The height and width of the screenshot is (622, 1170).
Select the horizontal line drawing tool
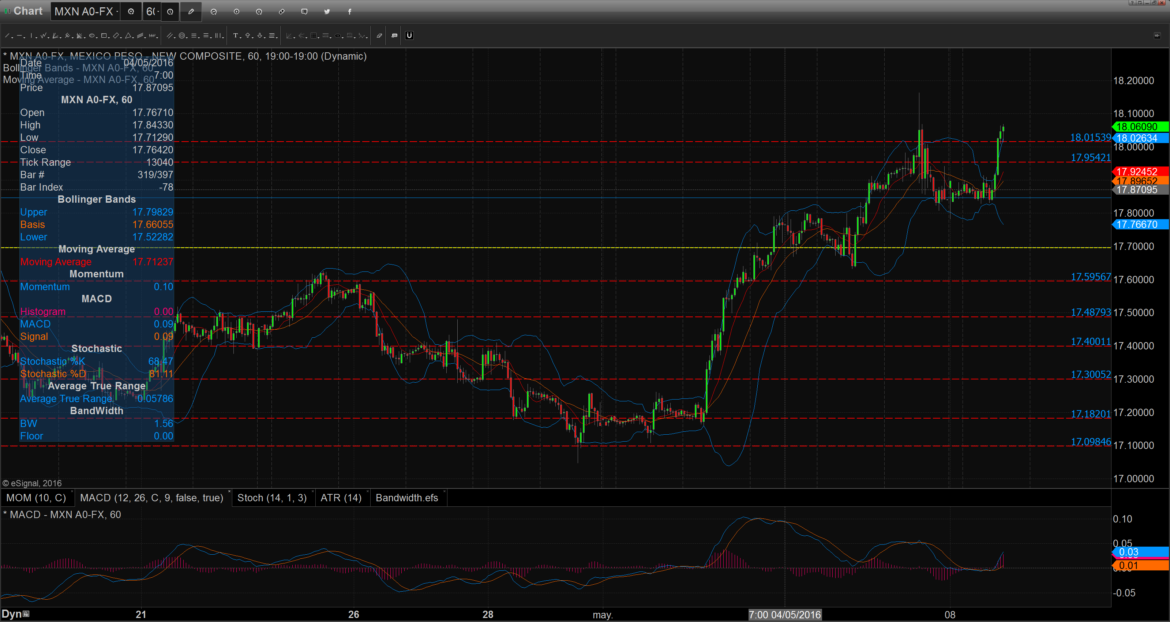[21, 36]
